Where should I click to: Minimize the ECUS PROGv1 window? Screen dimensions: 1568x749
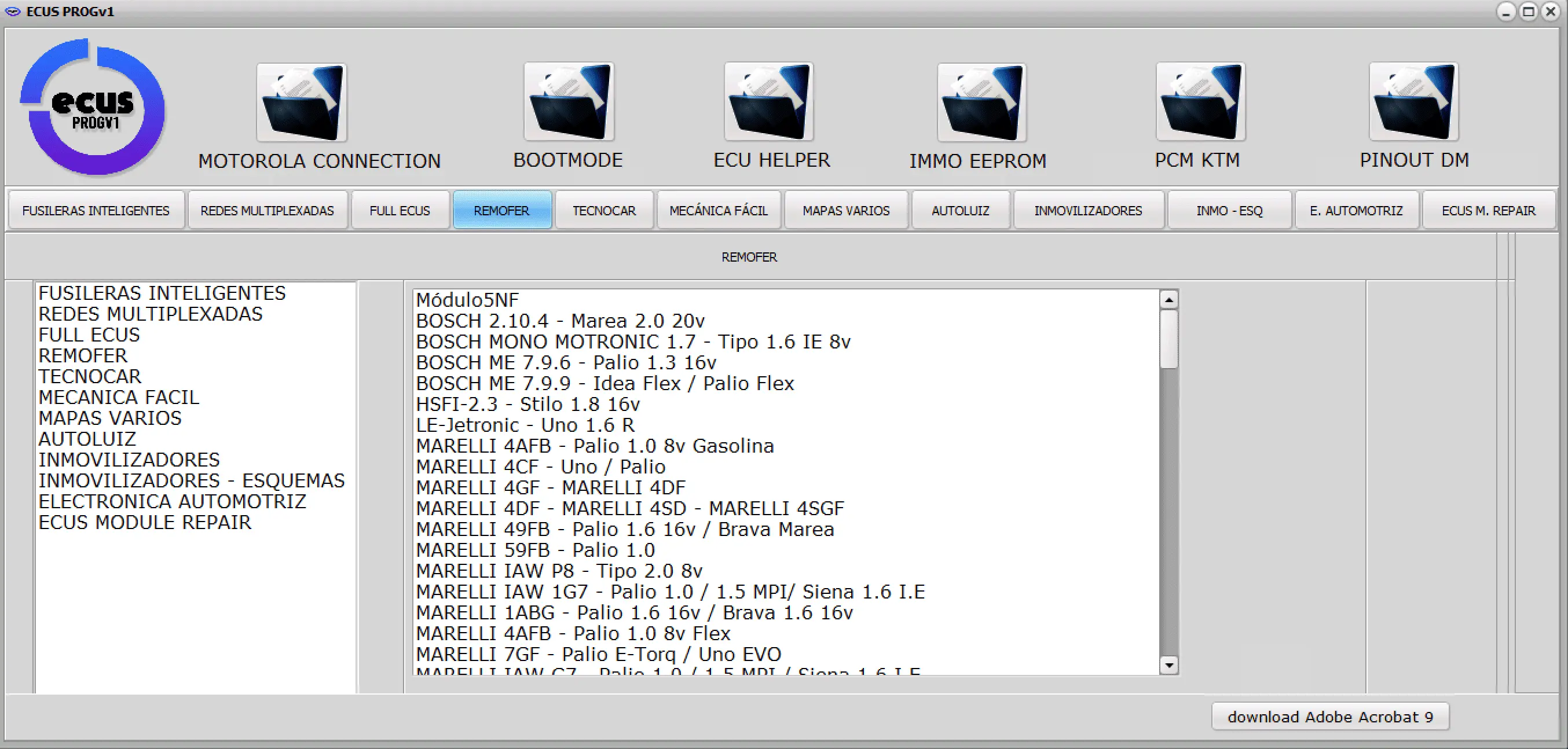pyautogui.click(x=1507, y=12)
